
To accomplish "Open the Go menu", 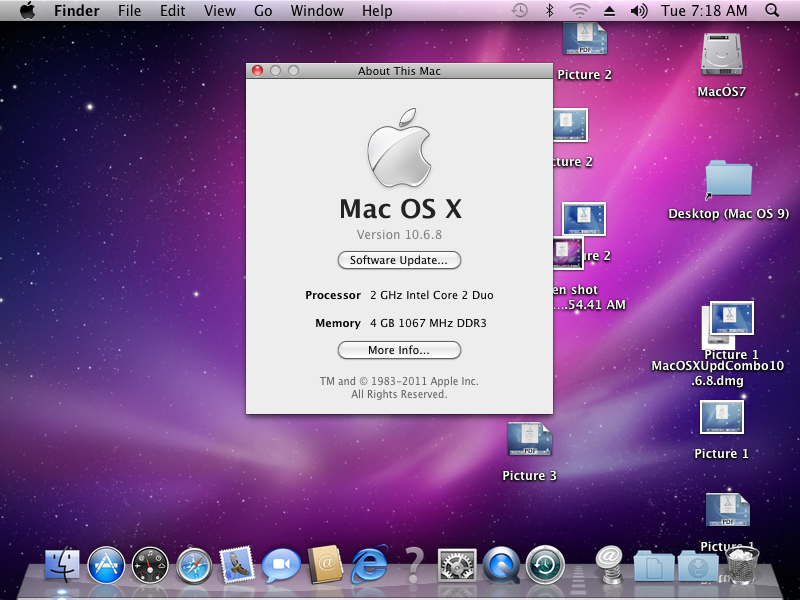I will pos(263,11).
